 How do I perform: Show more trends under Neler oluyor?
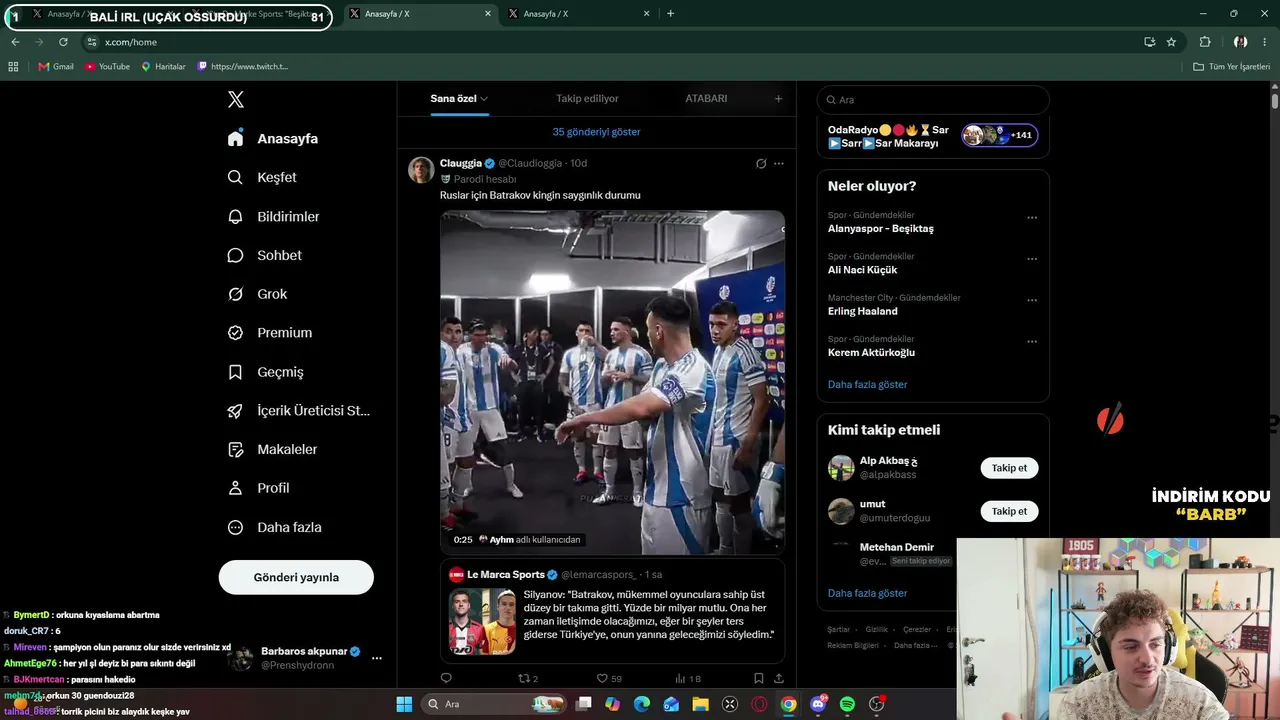pyautogui.click(x=867, y=384)
